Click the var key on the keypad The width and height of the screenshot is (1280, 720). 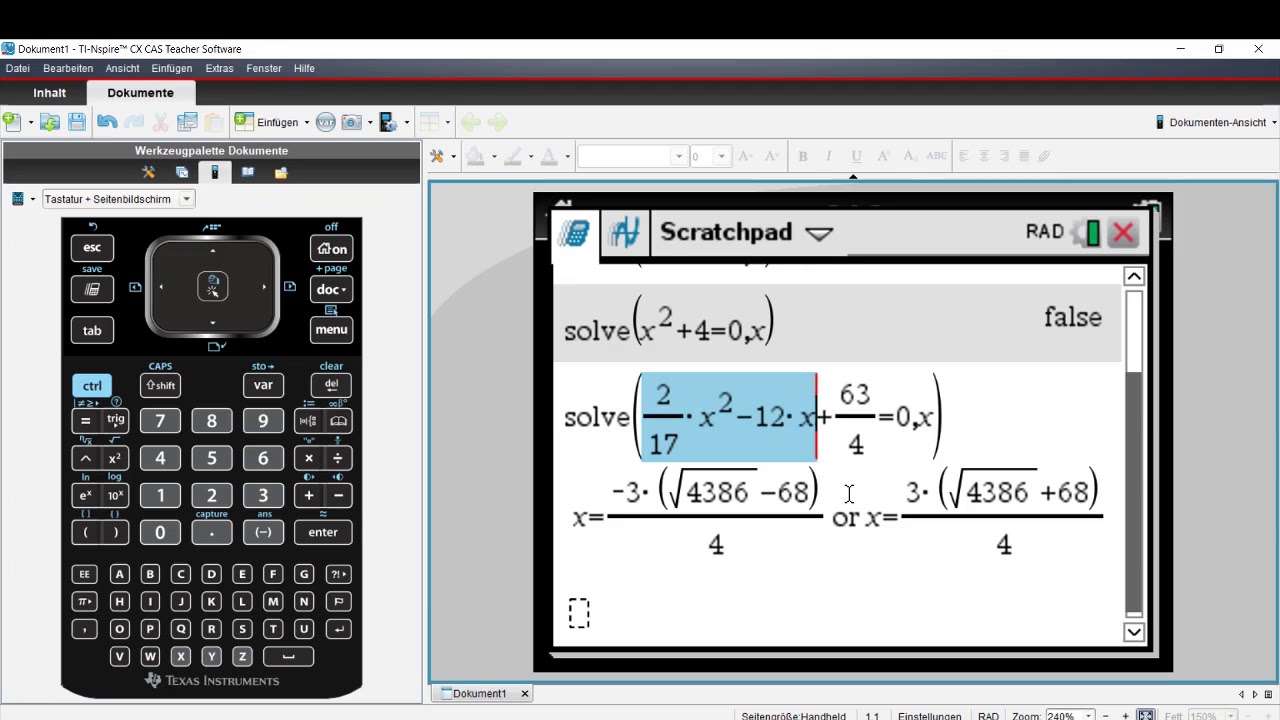coord(263,385)
